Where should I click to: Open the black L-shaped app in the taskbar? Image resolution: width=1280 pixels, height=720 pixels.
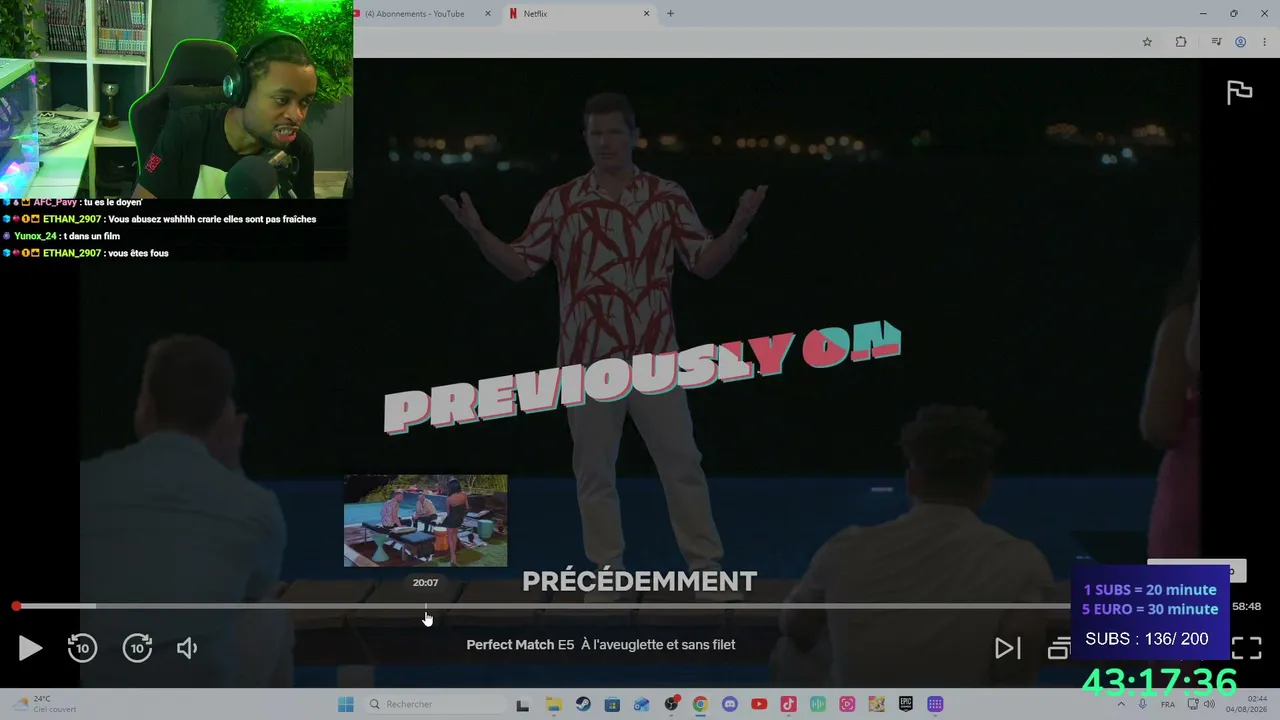click(522, 704)
